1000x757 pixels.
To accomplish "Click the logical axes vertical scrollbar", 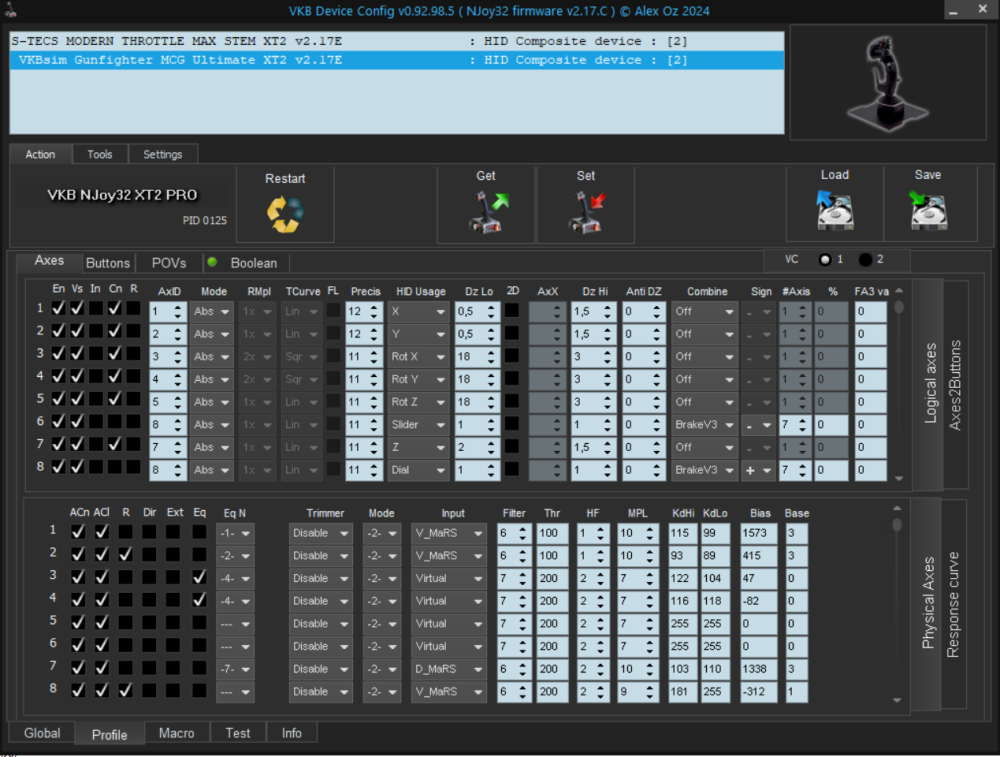I will [x=899, y=390].
